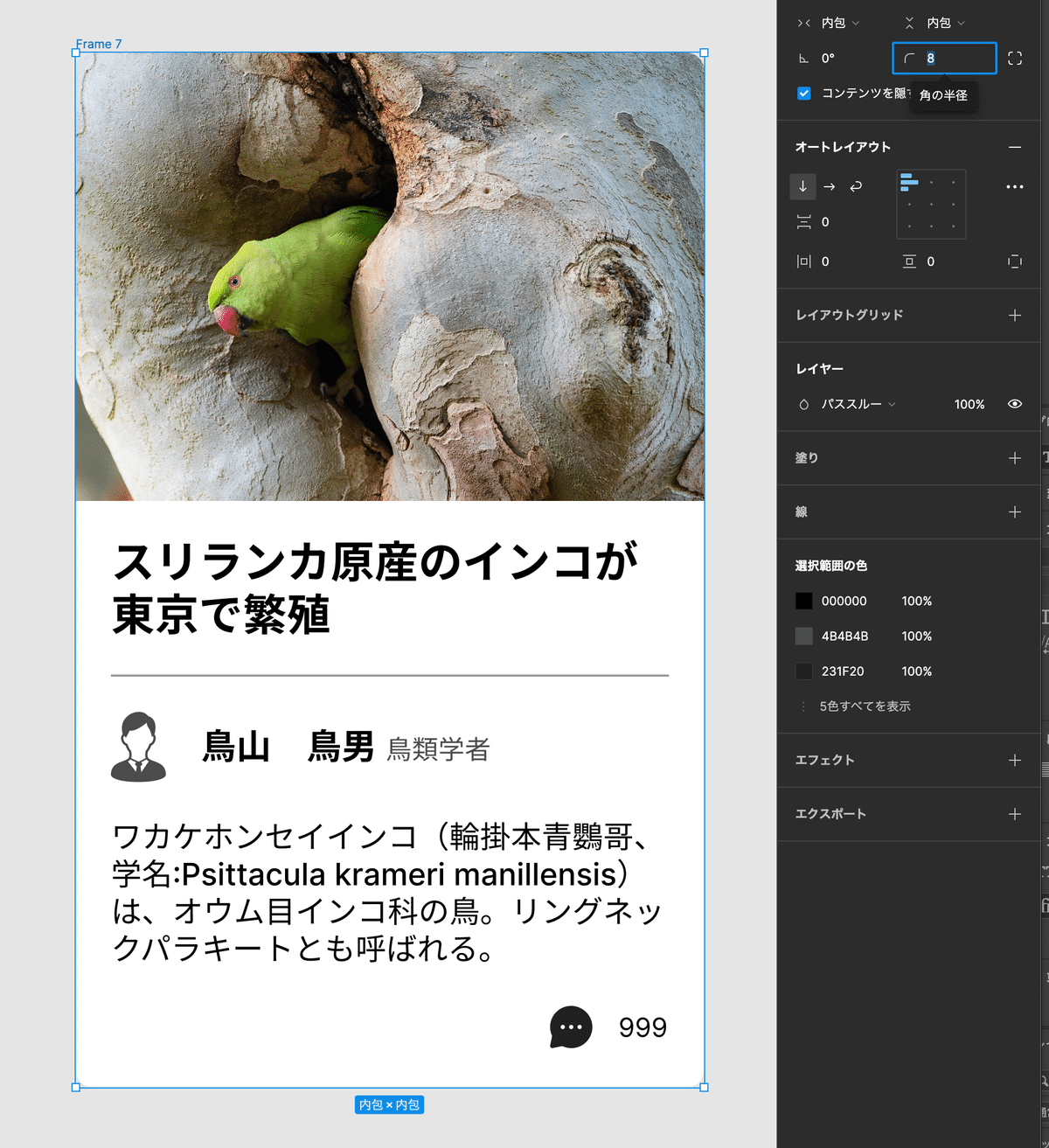Click opacity 100% beside 231F20 color
The height and width of the screenshot is (1148, 1049).
pyautogui.click(x=917, y=671)
